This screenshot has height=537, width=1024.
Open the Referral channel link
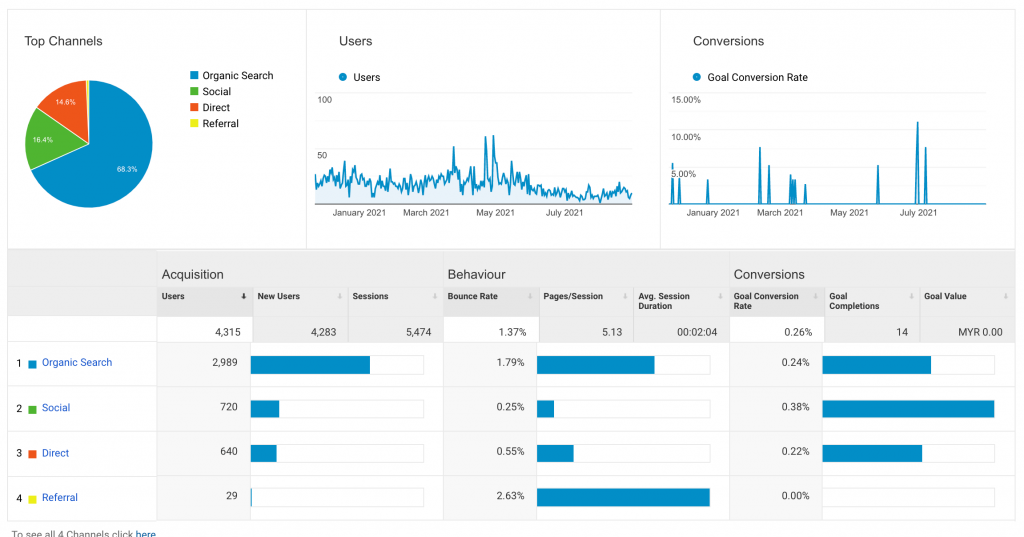(x=60, y=498)
